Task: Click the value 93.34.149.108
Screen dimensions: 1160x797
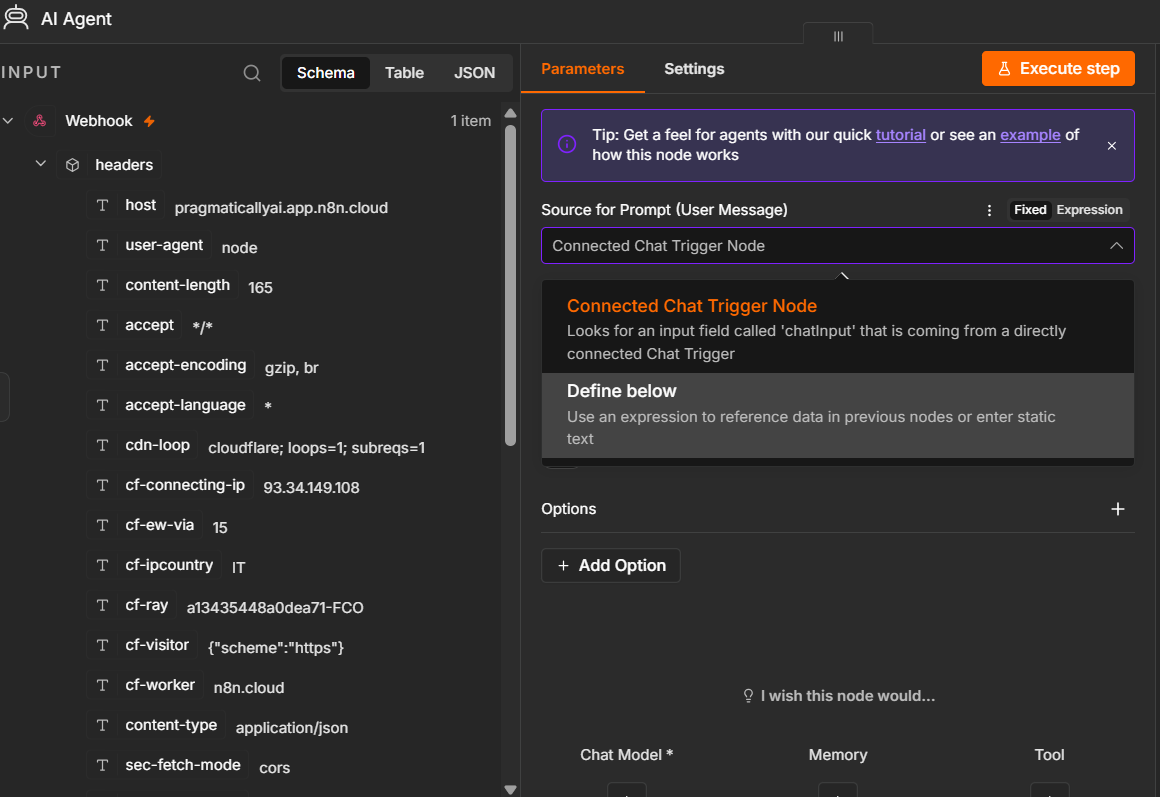Action: (311, 488)
